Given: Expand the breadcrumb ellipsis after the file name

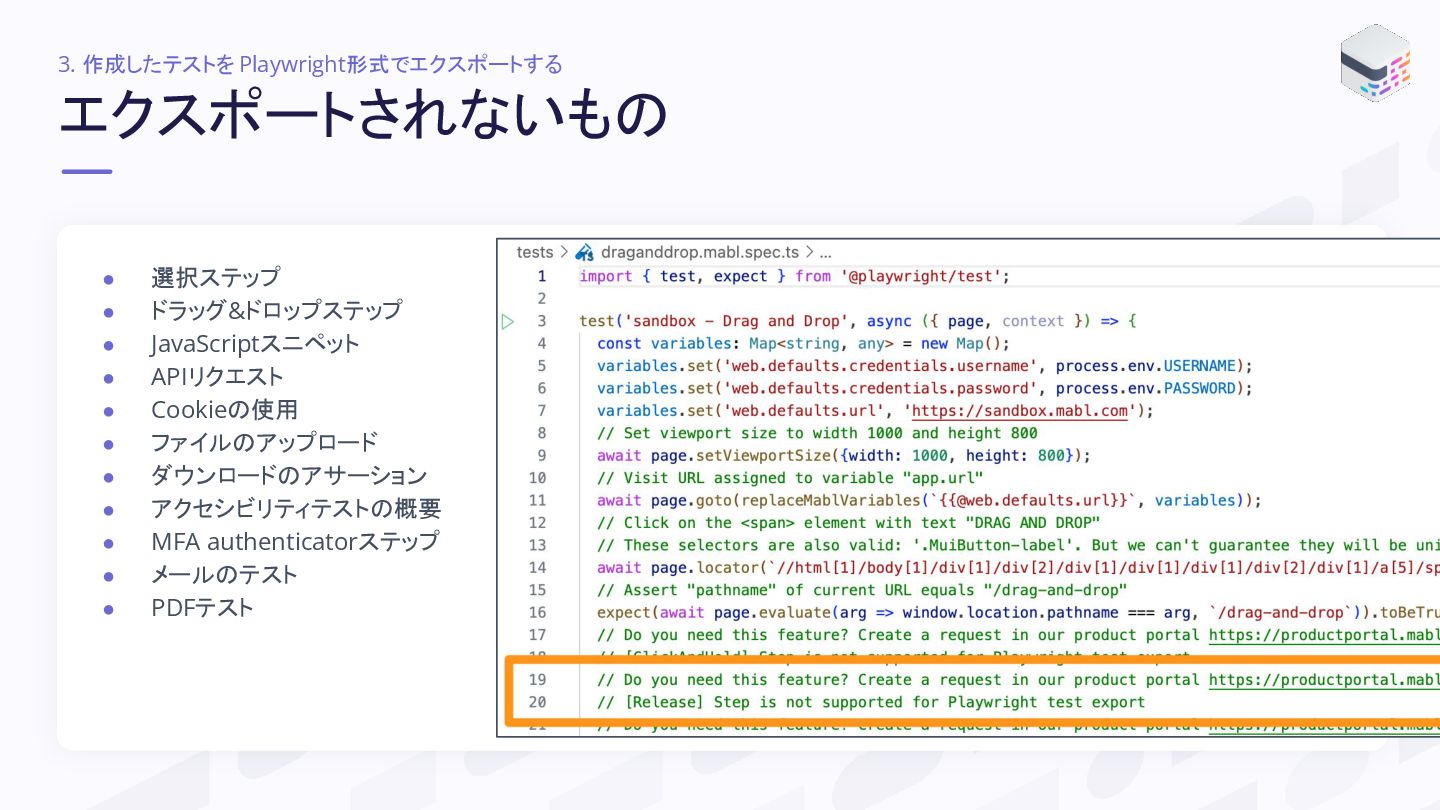Looking at the screenshot, I should tap(825, 252).
